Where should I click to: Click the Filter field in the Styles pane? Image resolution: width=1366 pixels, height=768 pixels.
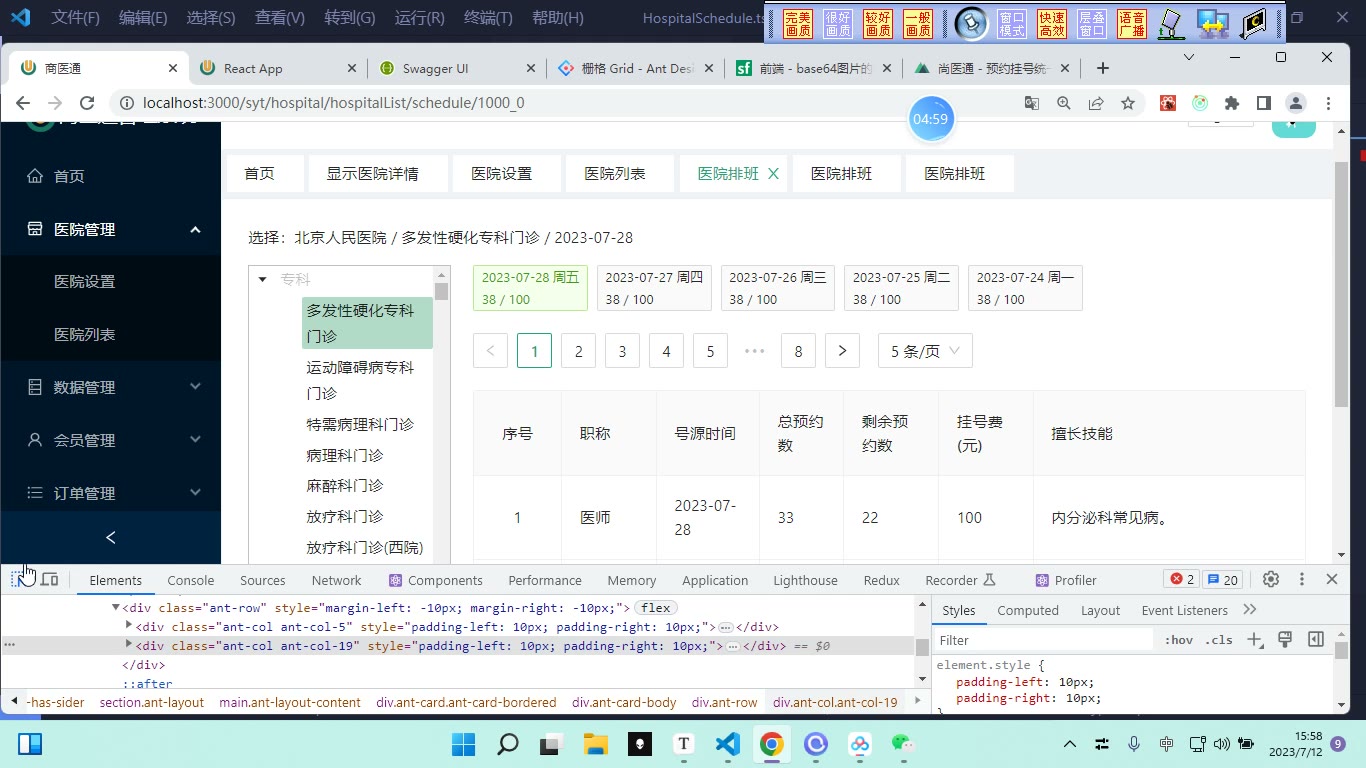tap(1044, 640)
